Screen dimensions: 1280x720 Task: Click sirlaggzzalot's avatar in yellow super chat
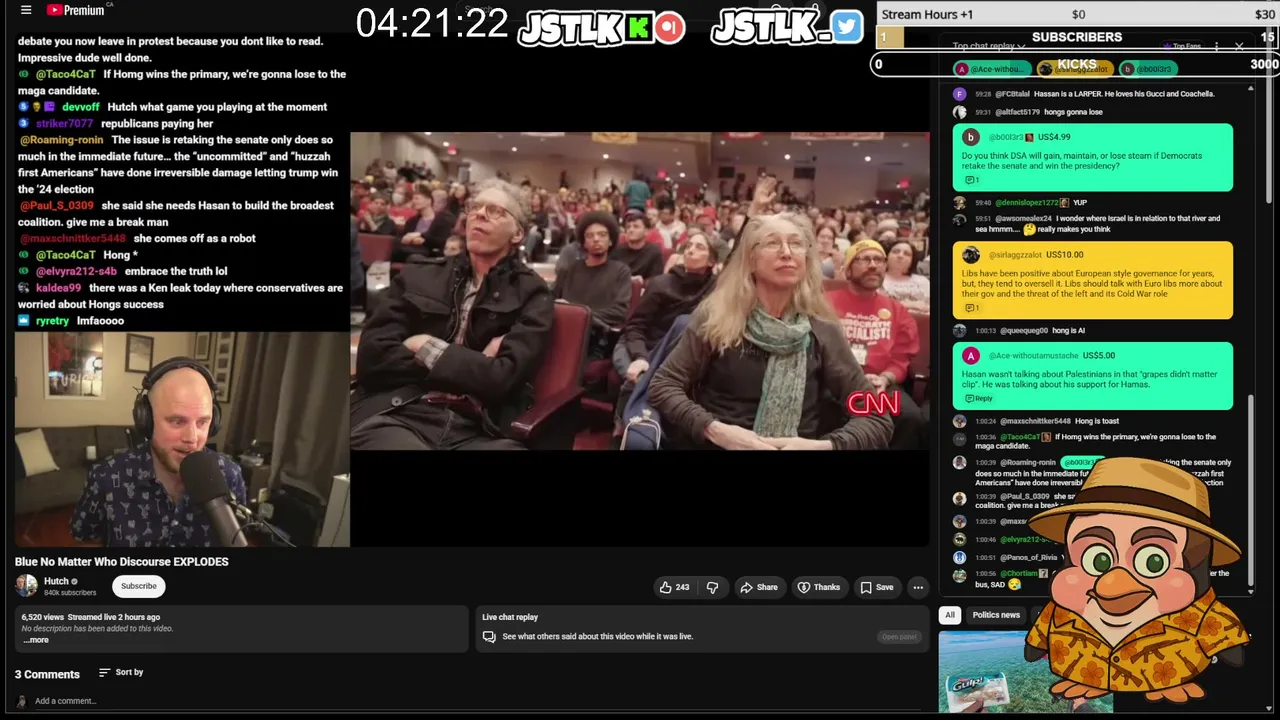click(x=970, y=255)
